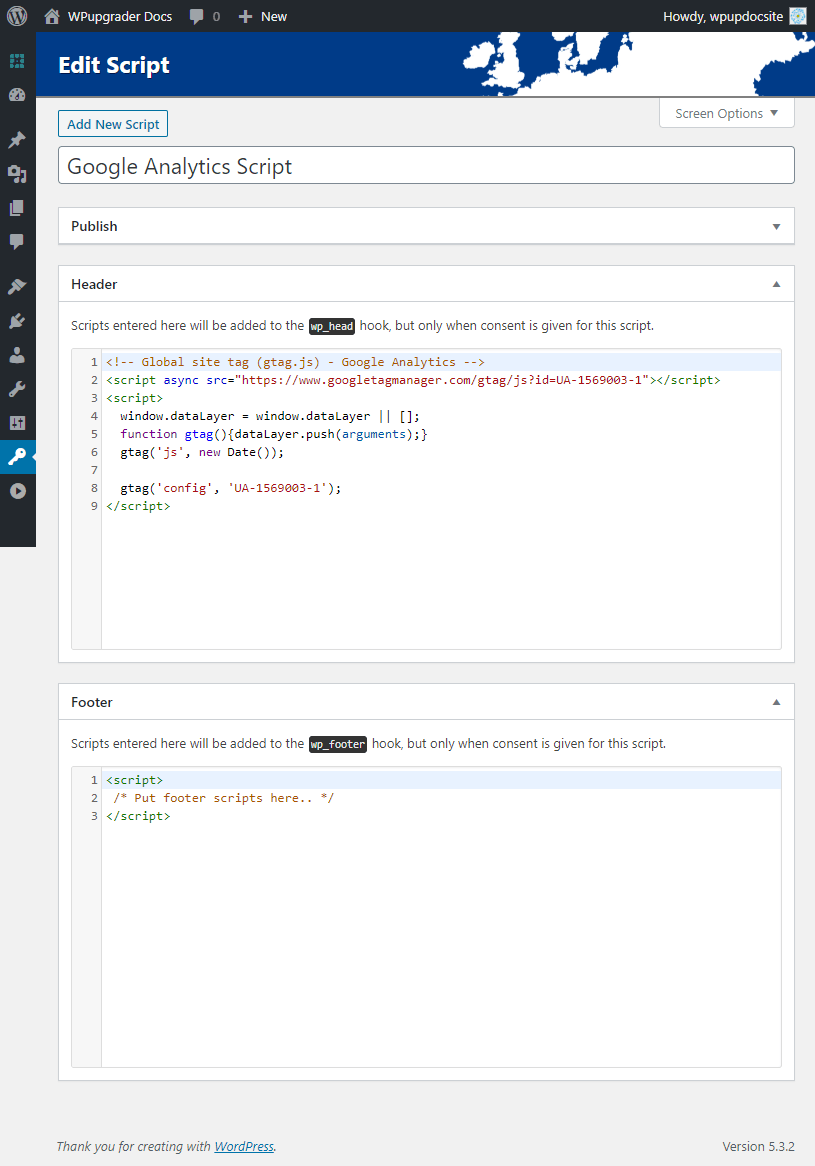Click the Header panel heading
Screen dimensions: 815x1166
tap(94, 284)
